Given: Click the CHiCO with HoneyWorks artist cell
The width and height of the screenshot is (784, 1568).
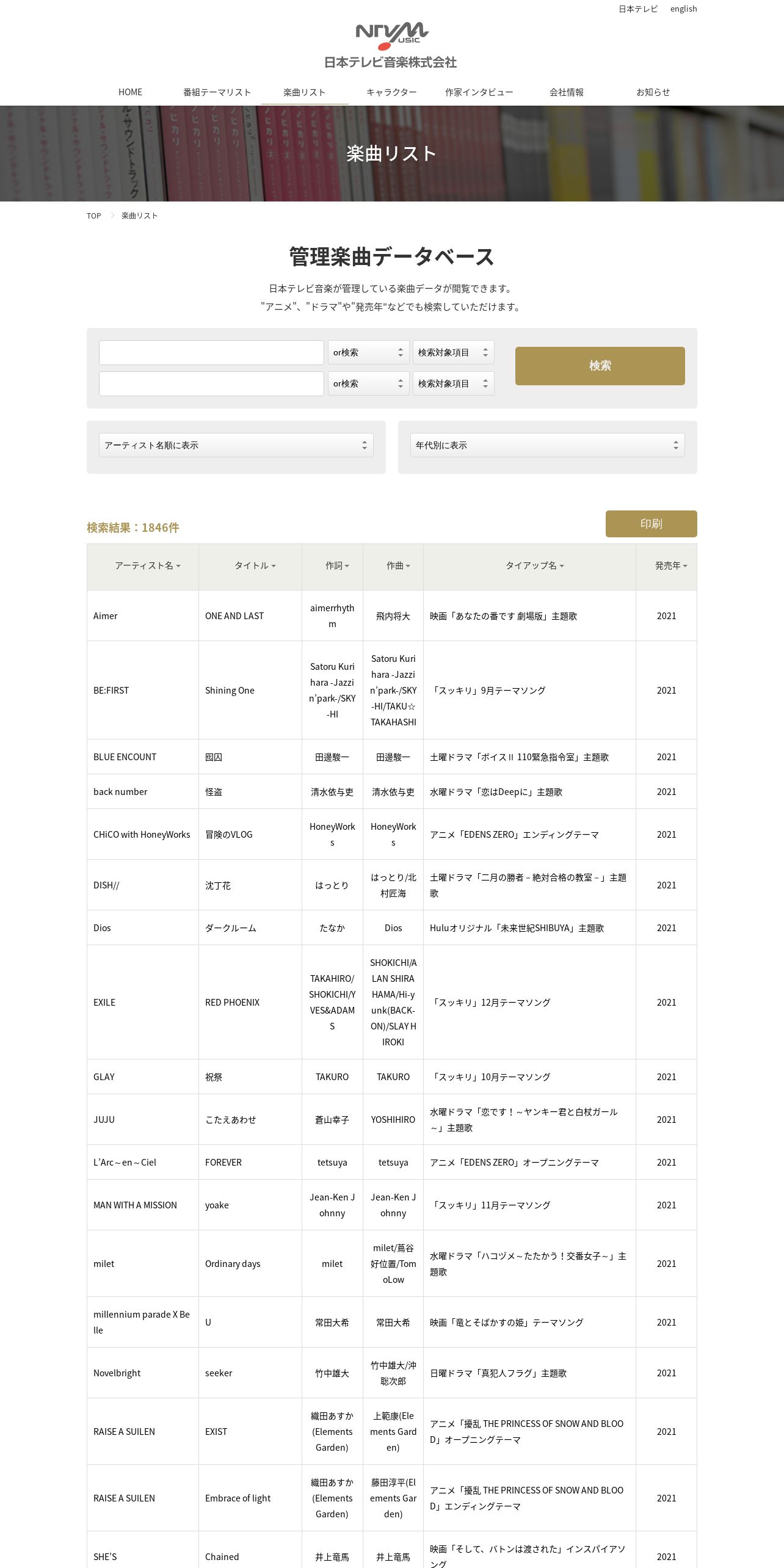Looking at the screenshot, I should [143, 835].
